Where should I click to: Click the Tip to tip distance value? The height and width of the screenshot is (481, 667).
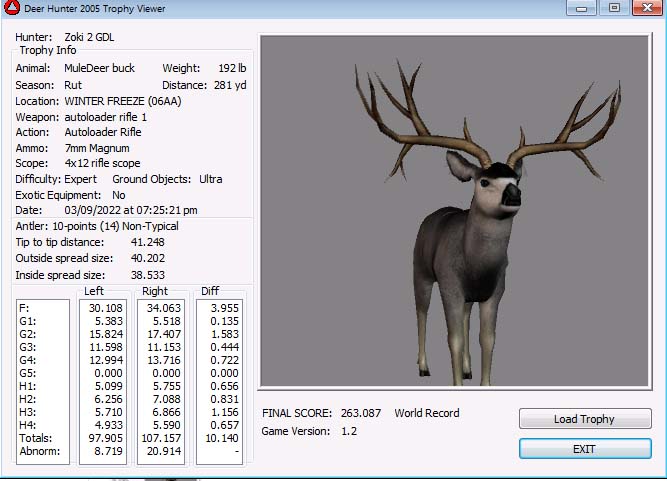147,242
